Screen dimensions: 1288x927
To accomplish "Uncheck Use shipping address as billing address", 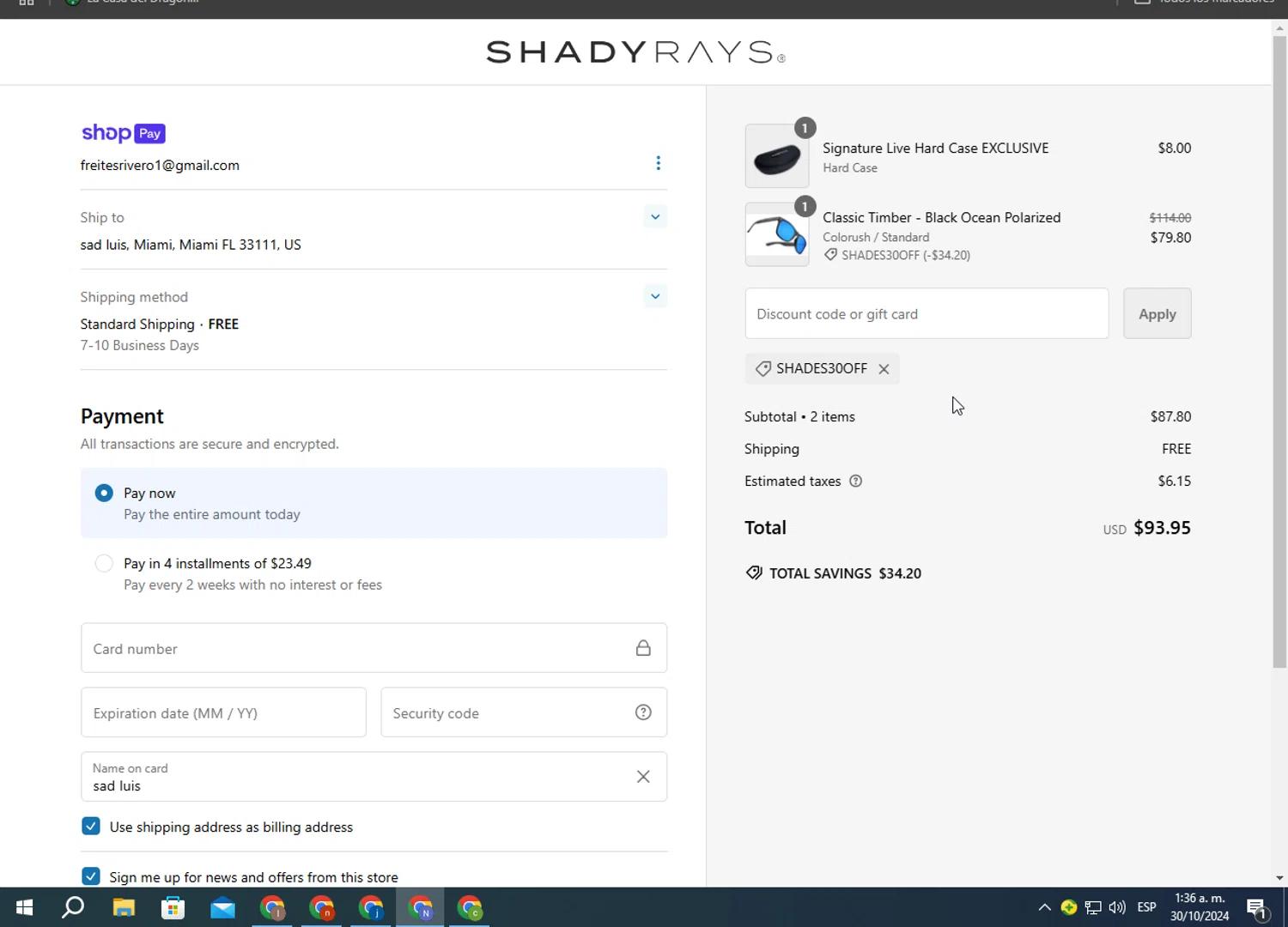I will (x=91, y=826).
